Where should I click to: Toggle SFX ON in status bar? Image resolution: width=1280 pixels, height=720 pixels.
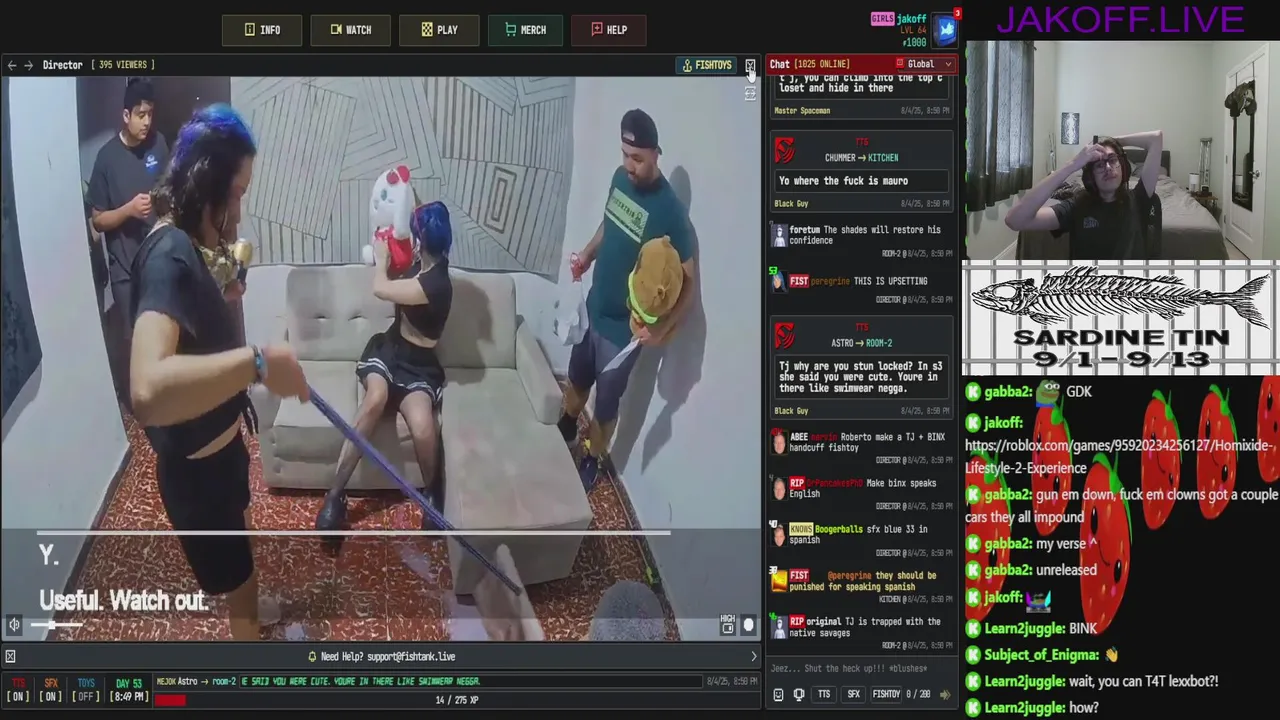click(x=51, y=691)
